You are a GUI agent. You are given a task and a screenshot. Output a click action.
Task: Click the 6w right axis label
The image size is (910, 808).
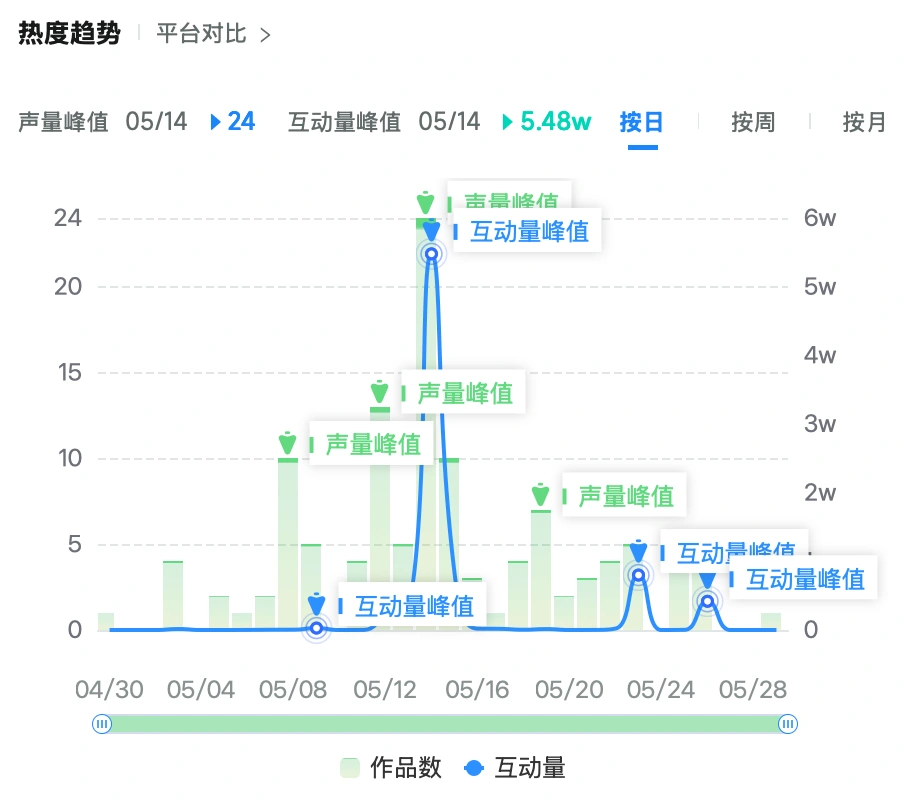tap(819, 218)
